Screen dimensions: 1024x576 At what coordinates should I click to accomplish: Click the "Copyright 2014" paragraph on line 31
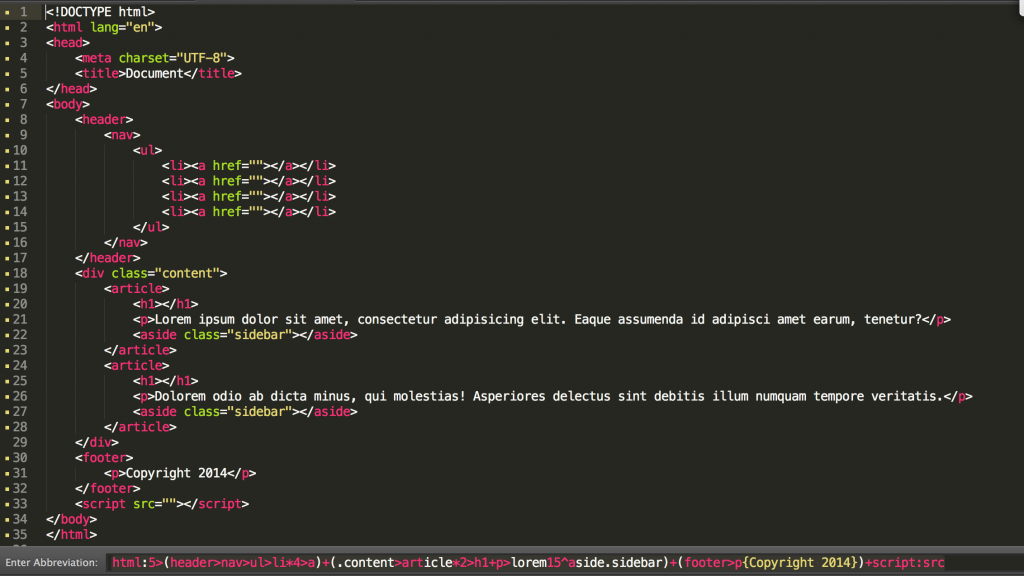click(x=180, y=473)
